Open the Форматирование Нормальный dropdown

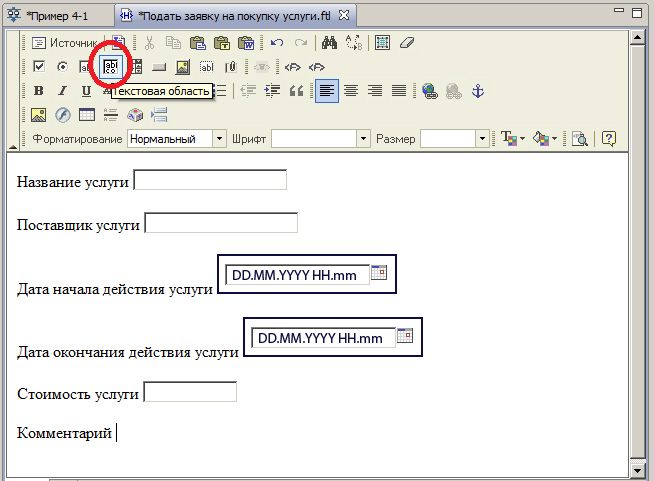[x=177, y=139]
